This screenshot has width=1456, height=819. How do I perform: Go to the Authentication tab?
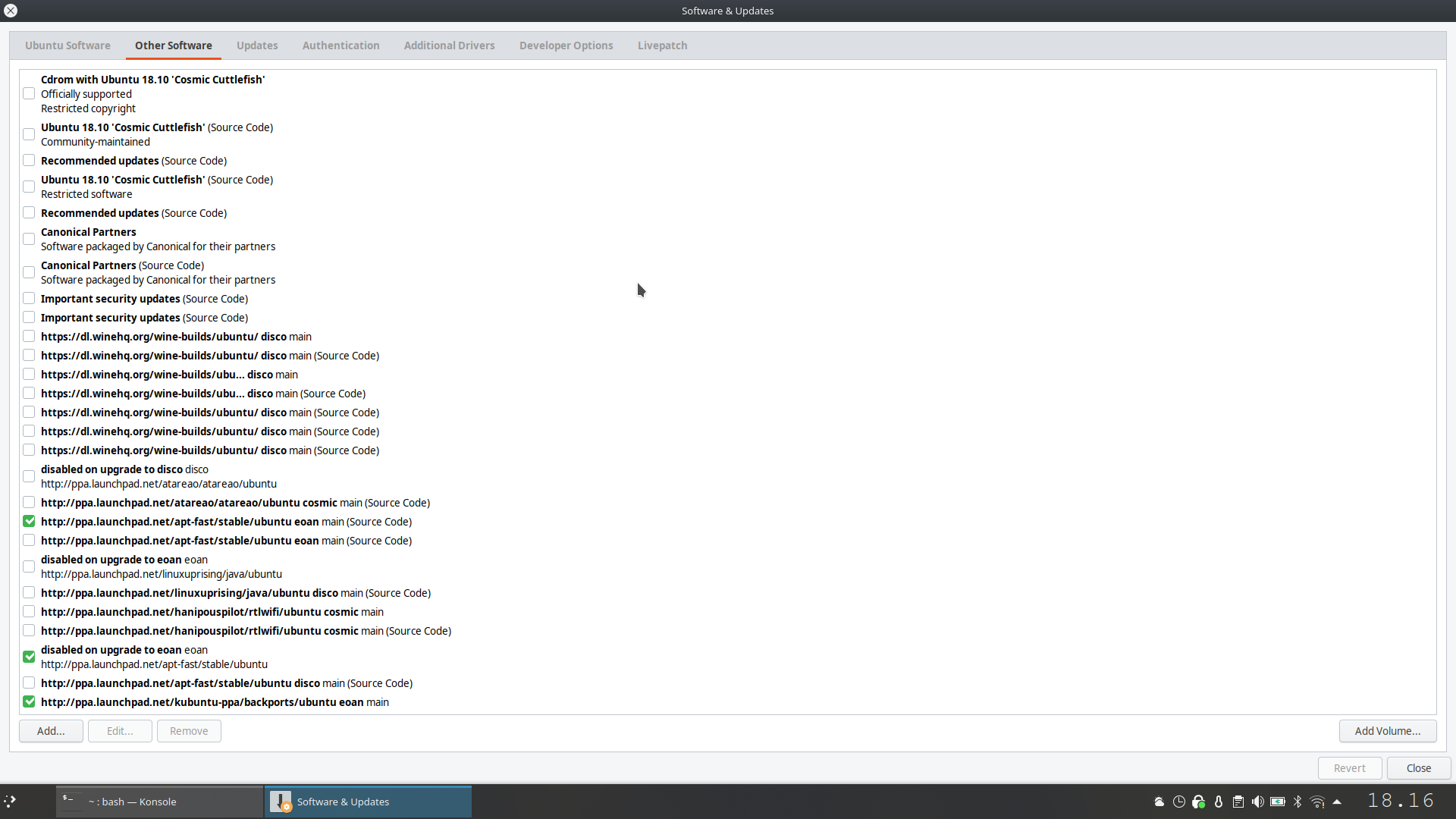point(340,45)
